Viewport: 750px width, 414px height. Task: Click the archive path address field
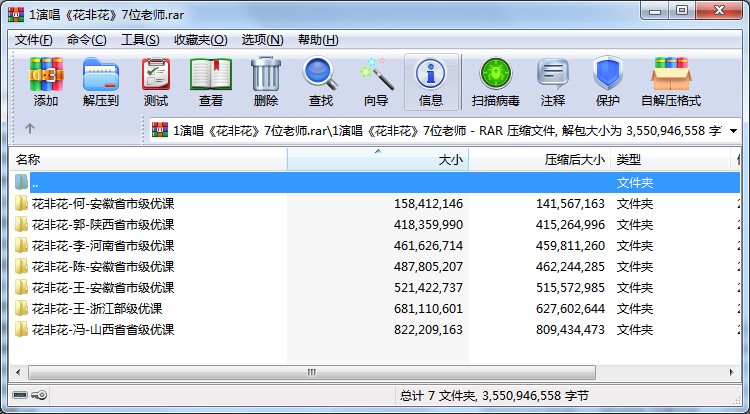pos(445,130)
